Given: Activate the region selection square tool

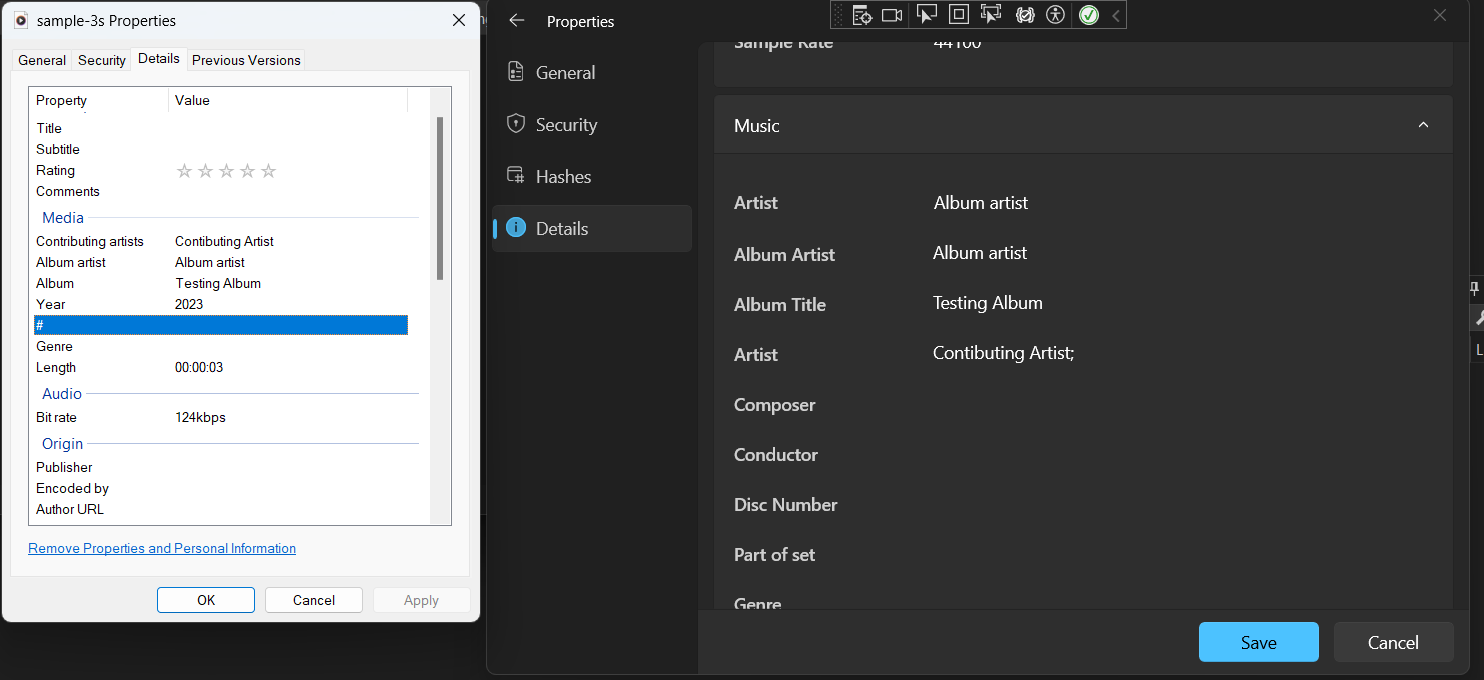Looking at the screenshot, I should click(x=958, y=14).
